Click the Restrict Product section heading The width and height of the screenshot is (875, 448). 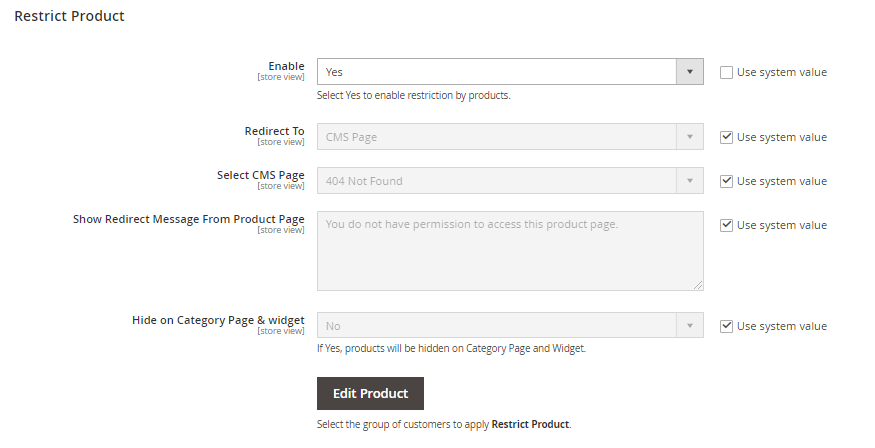(x=69, y=17)
